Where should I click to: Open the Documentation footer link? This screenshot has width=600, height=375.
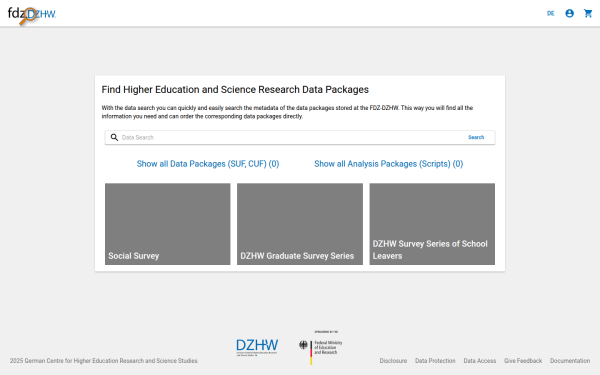570,361
